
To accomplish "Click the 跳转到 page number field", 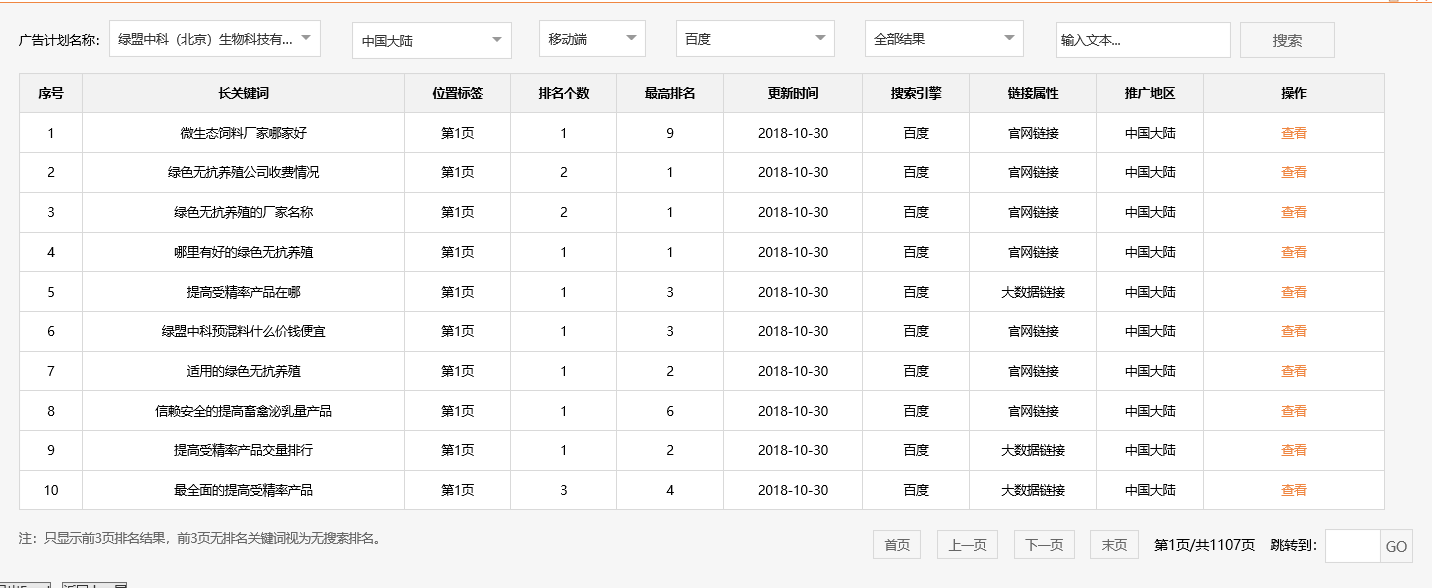I will click(x=1352, y=546).
